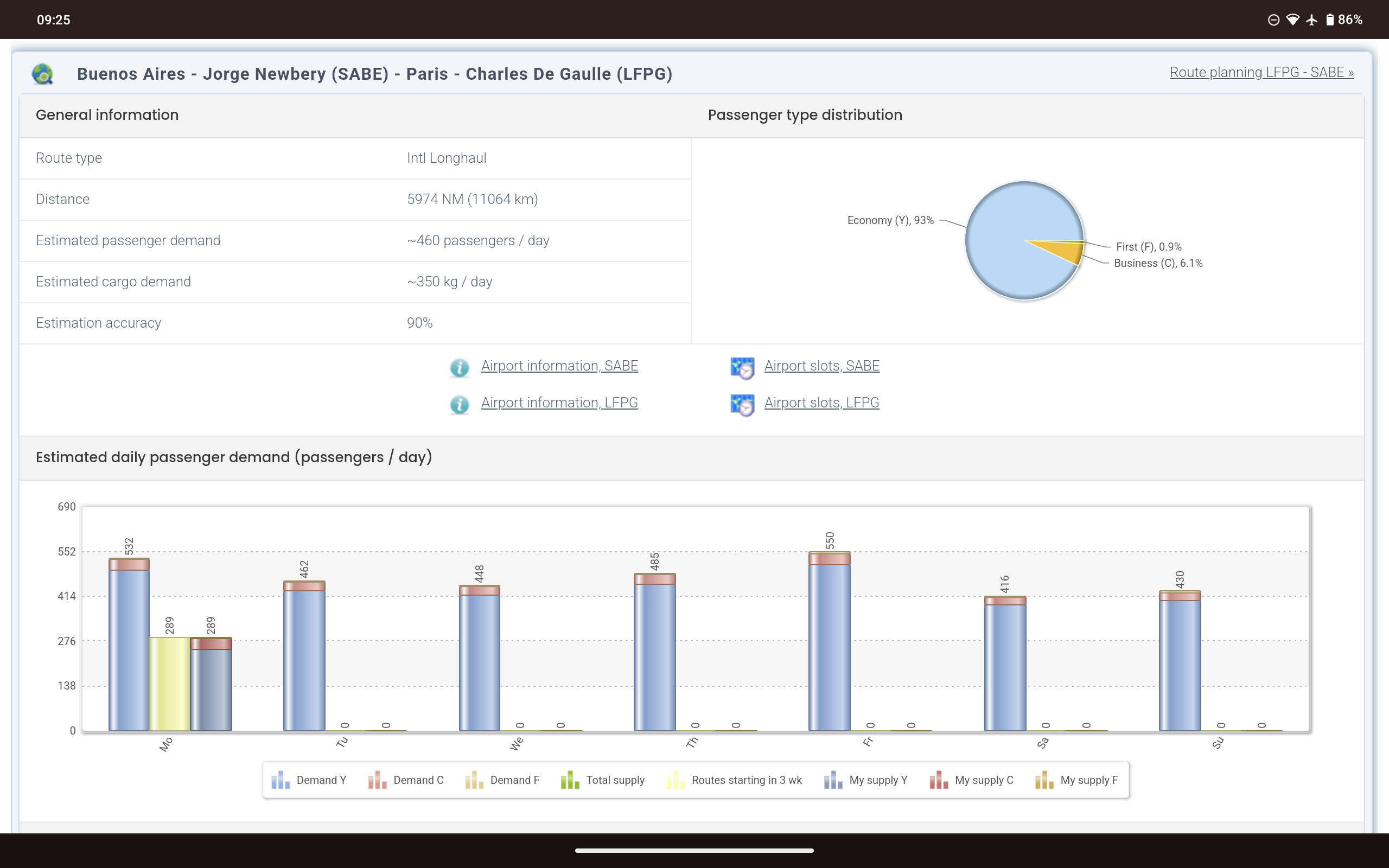The width and height of the screenshot is (1389, 868).
Task: Open Route planning LFPG - SABE link
Action: pos(1261,72)
